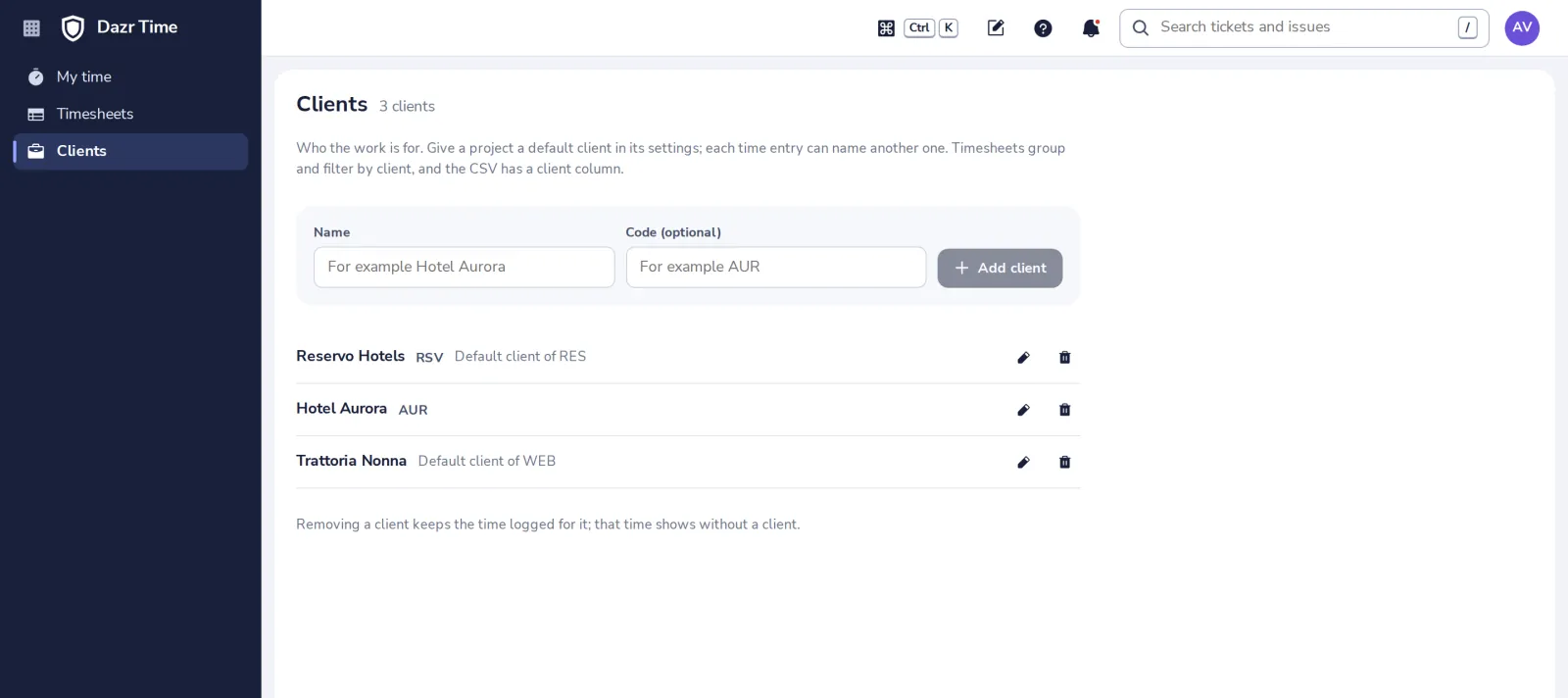This screenshot has height=698, width=1568.
Task: Click the Add client button
Action: click(x=1000, y=268)
